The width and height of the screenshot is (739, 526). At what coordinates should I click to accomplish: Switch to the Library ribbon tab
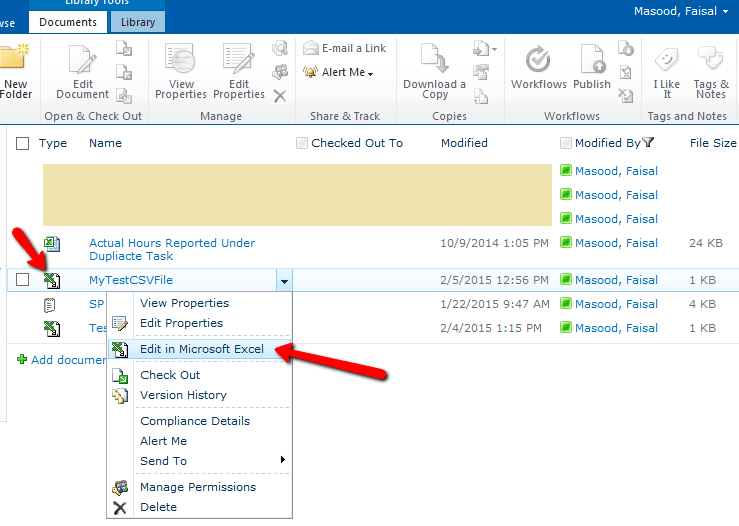pos(138,22)
